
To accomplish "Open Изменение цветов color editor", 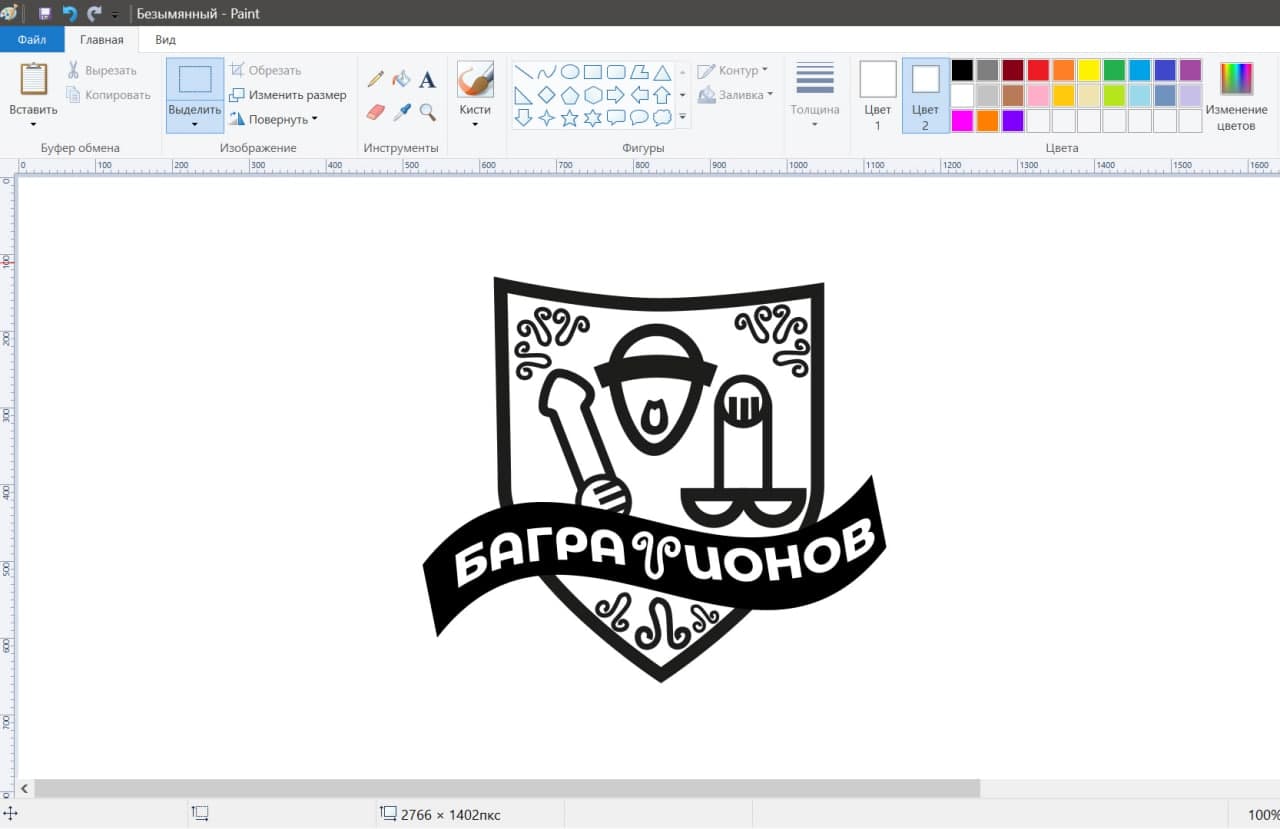I will (1236, 95).
